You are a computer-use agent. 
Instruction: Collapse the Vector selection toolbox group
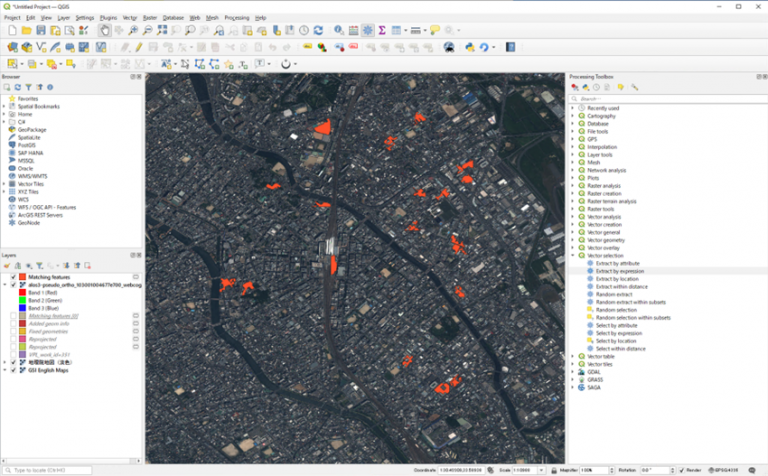[573, 256]
